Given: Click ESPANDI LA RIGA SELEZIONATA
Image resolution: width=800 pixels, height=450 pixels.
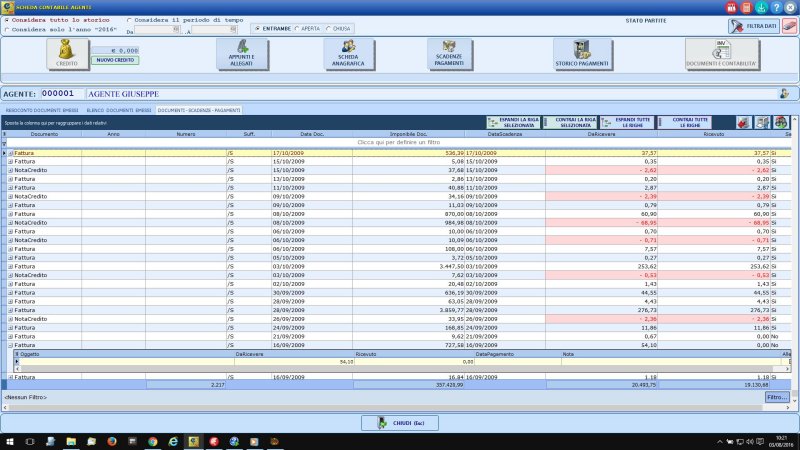Looking at the screenshot, I should tap(513, 122).
